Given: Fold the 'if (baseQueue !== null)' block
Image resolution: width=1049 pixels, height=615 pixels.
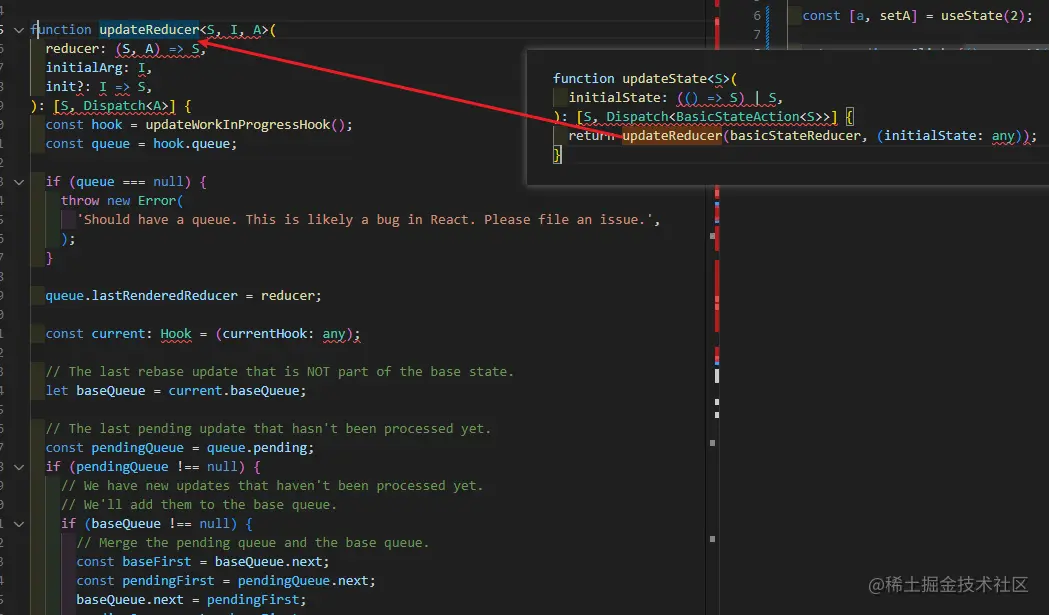Looking at the screenshot, I should [19, 524].
